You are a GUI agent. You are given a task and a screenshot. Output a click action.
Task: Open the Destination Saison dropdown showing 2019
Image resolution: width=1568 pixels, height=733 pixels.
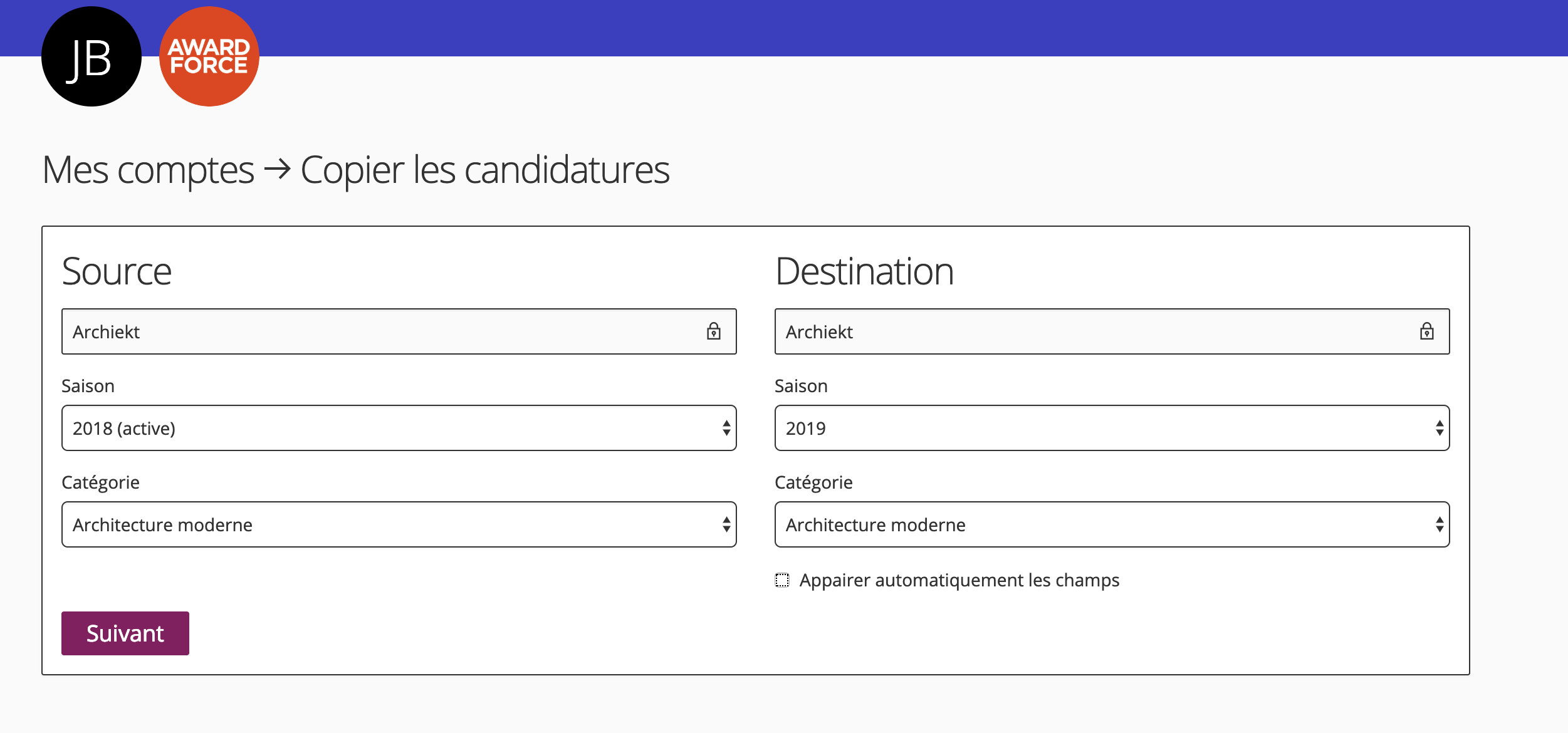coord(1112,428)
